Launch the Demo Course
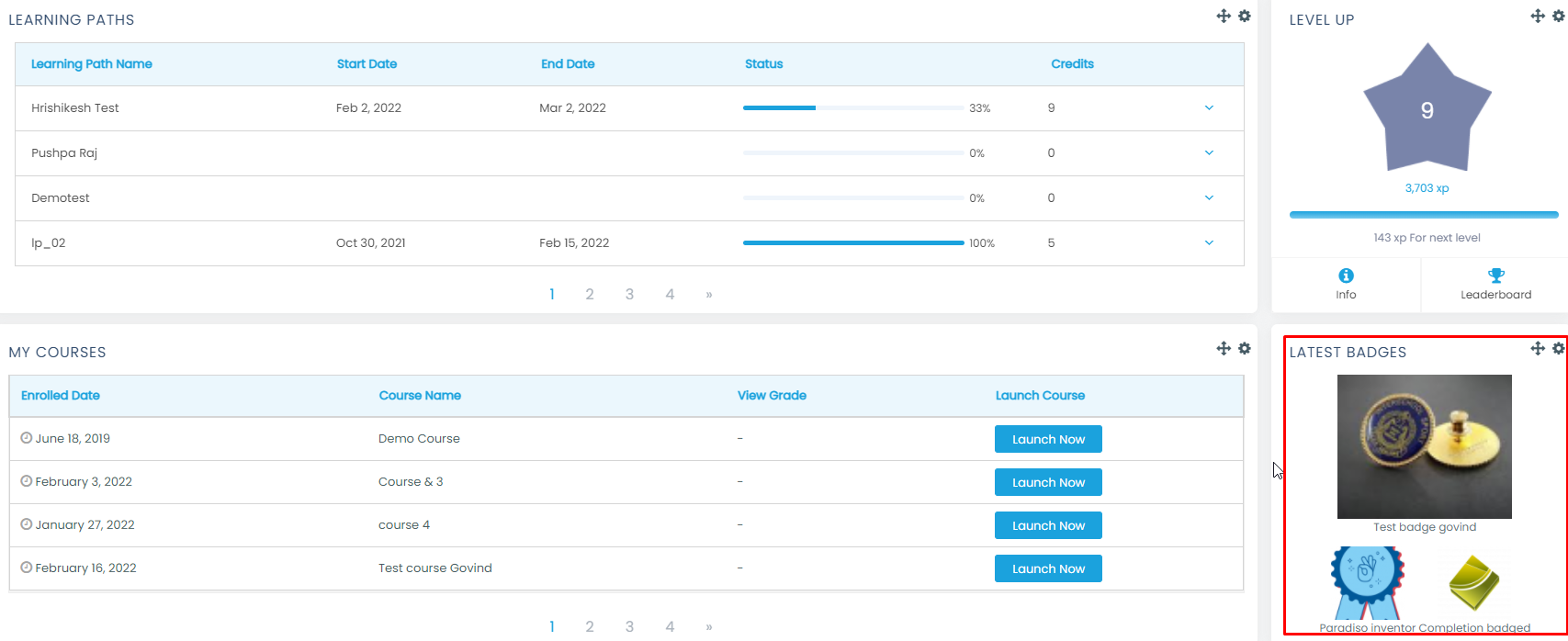Viewport: 1568px width, 641px height. click(1048, 439)
